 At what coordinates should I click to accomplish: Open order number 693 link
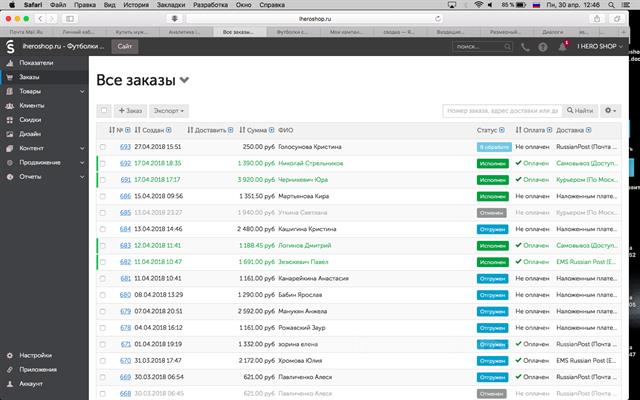tap(125, 147)
